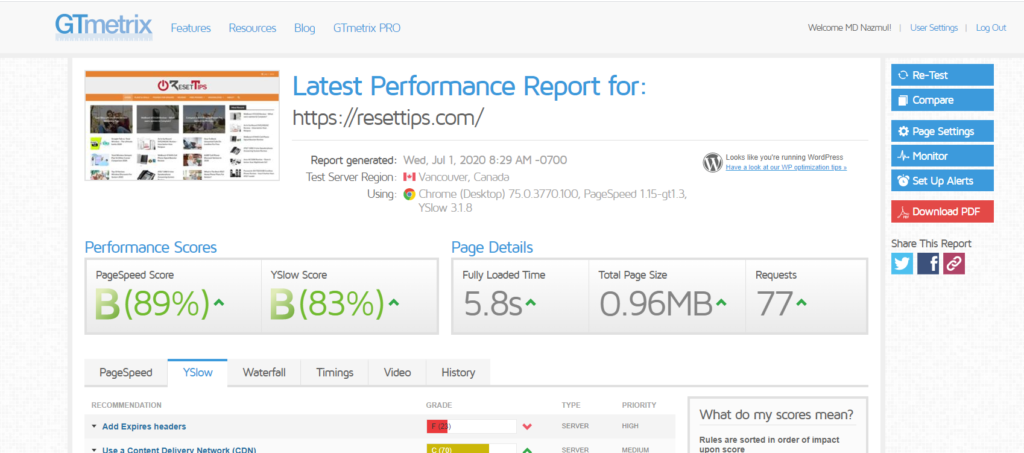Screen dimensions: 1024x453
Task: Click Set Up Alerts button
Action: (x=942, y=181)
